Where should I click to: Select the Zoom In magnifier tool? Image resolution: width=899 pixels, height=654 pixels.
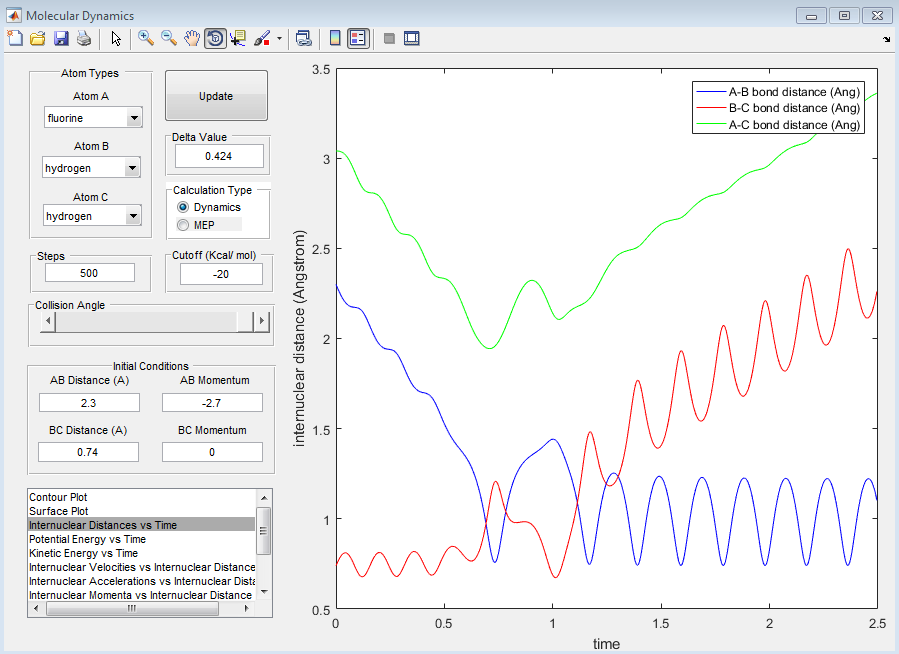coord(146,38)
